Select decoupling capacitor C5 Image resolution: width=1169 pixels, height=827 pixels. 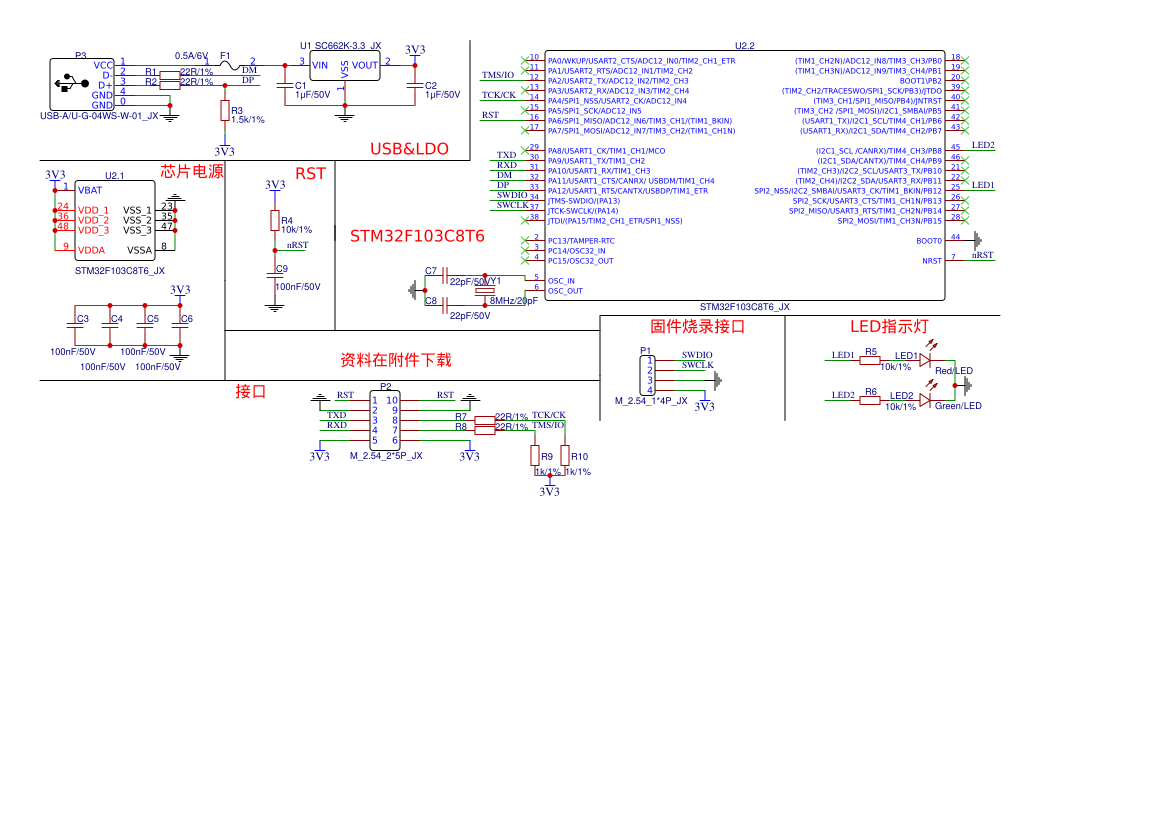[x=145, y=327]
